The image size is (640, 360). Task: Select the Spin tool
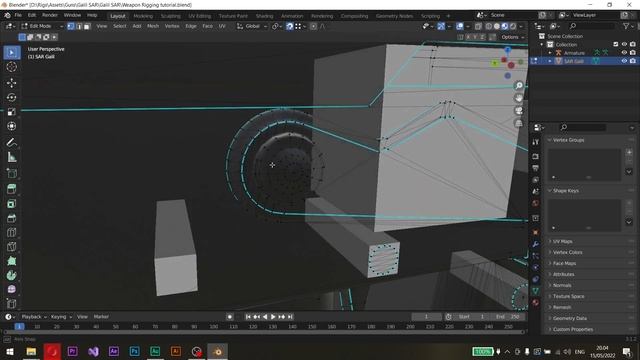11,275
